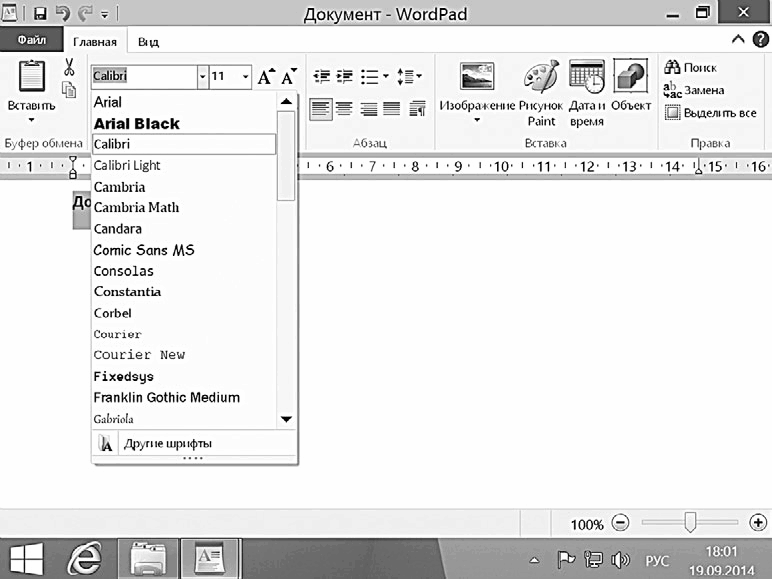
Task: Toggle justify text alignment
Action: 391,108
